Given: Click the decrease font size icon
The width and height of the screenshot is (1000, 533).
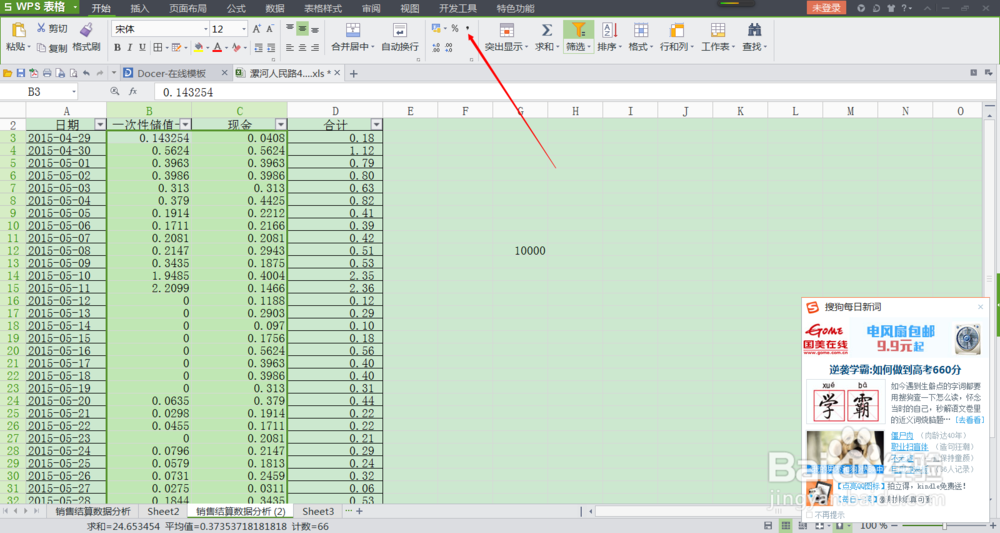Looking at the screenshot, I should click(270, 29).
